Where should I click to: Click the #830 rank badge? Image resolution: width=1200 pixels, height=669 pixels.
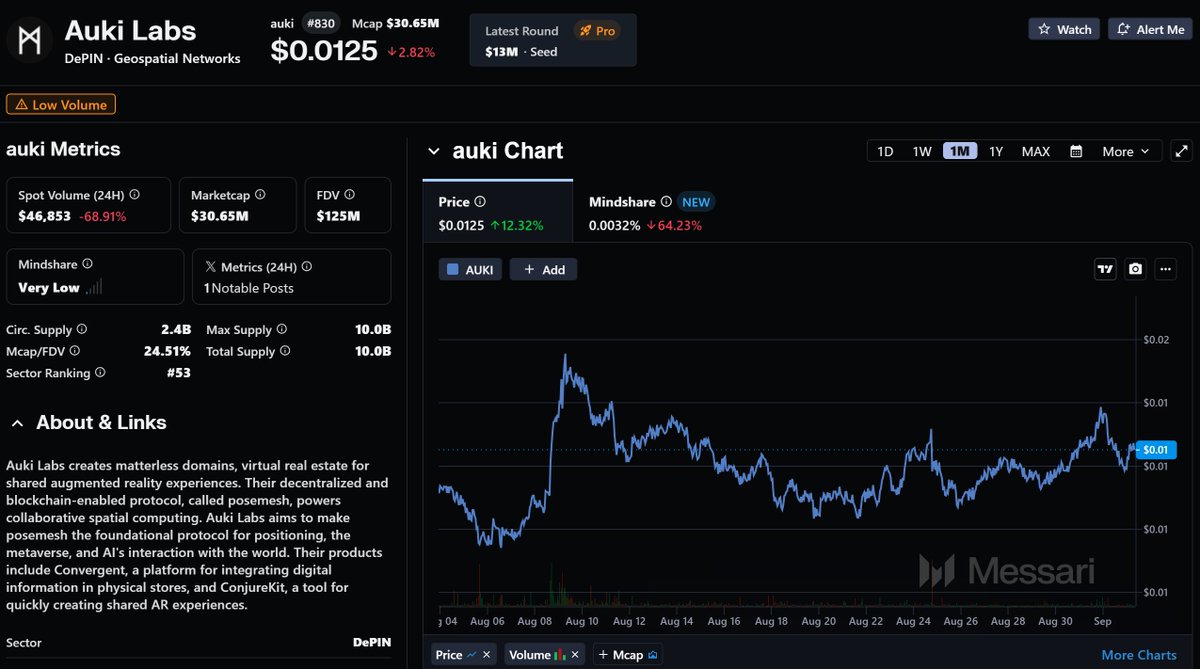coord(323,23)
